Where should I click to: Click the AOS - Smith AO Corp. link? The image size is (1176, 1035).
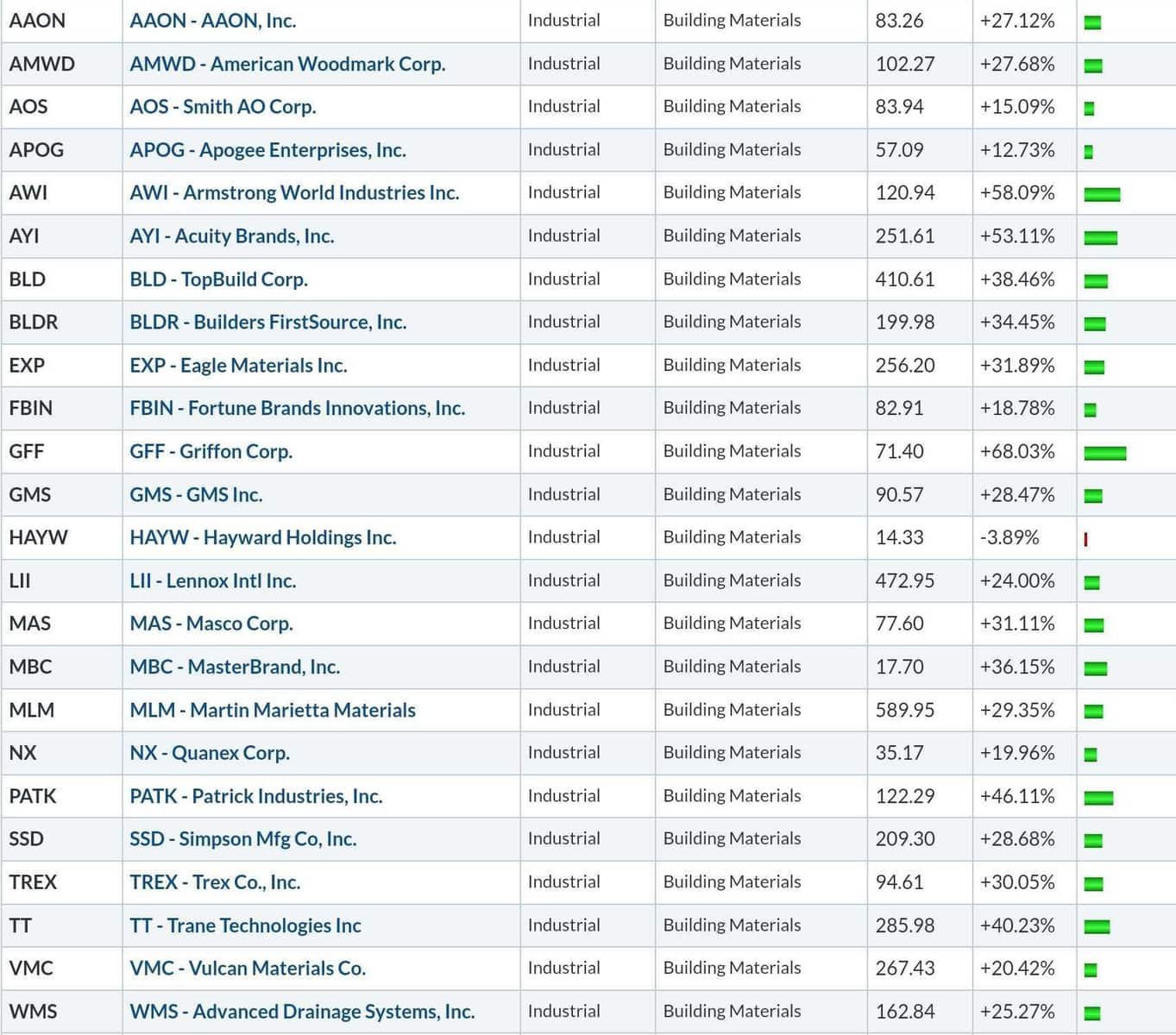coord(223,107)
